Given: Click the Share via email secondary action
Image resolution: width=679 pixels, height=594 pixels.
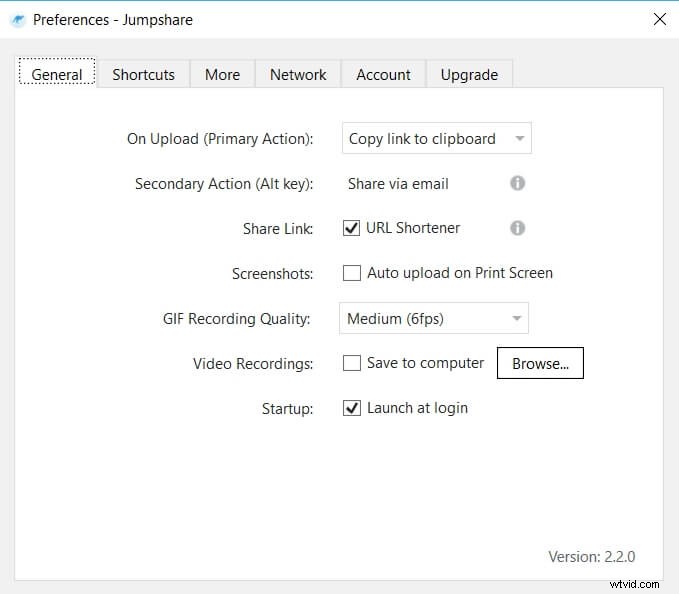Looking at the screenshot, I should pos(398,184).
